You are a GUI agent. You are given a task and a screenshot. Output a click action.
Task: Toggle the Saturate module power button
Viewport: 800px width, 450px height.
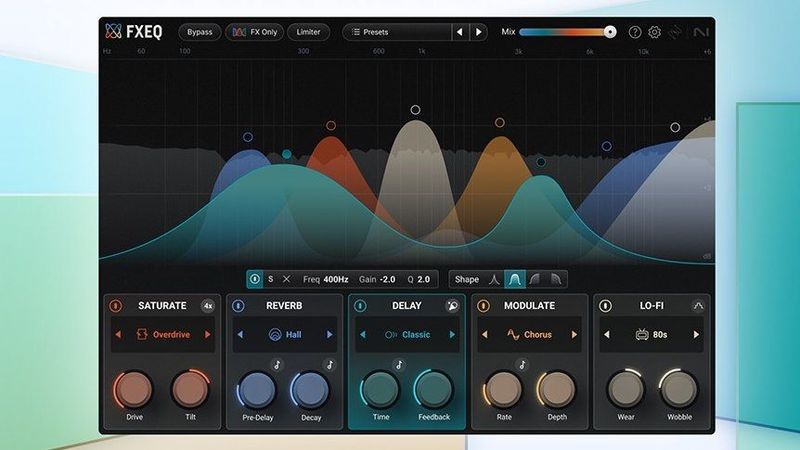click(115, 306)
